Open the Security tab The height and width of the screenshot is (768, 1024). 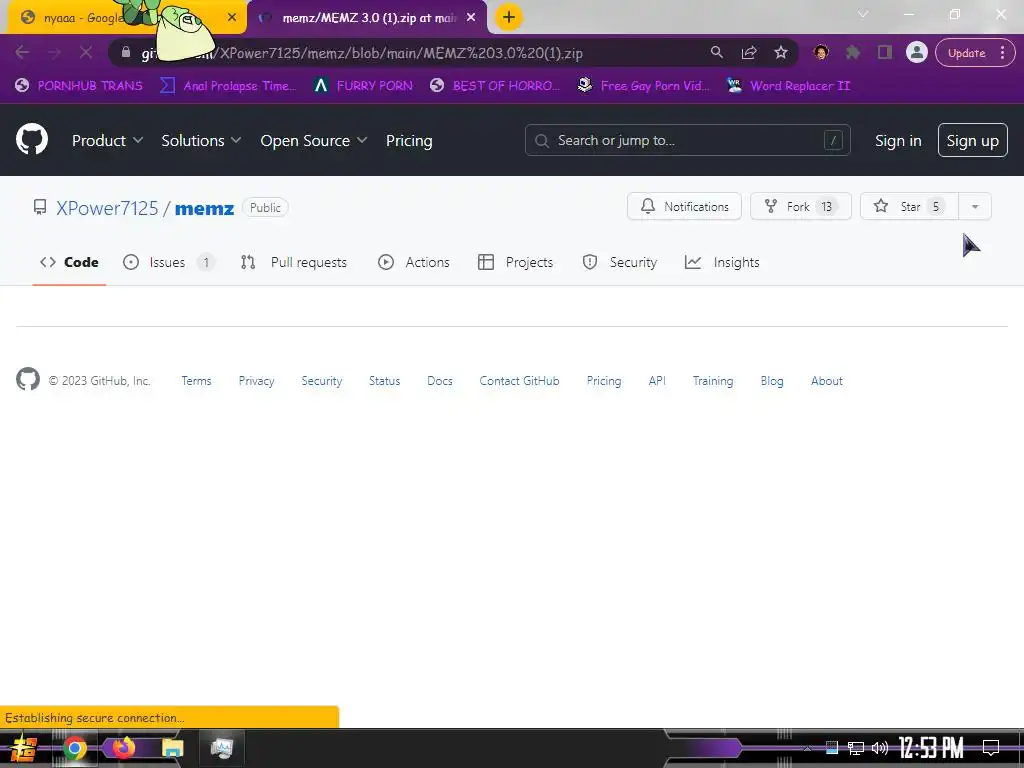click(x=620, y=262)
